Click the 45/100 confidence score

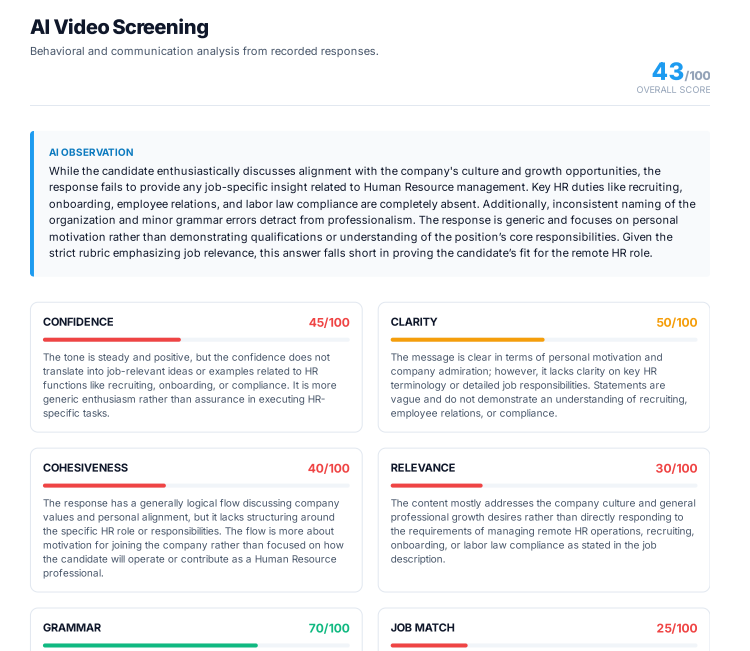point(329,322)
